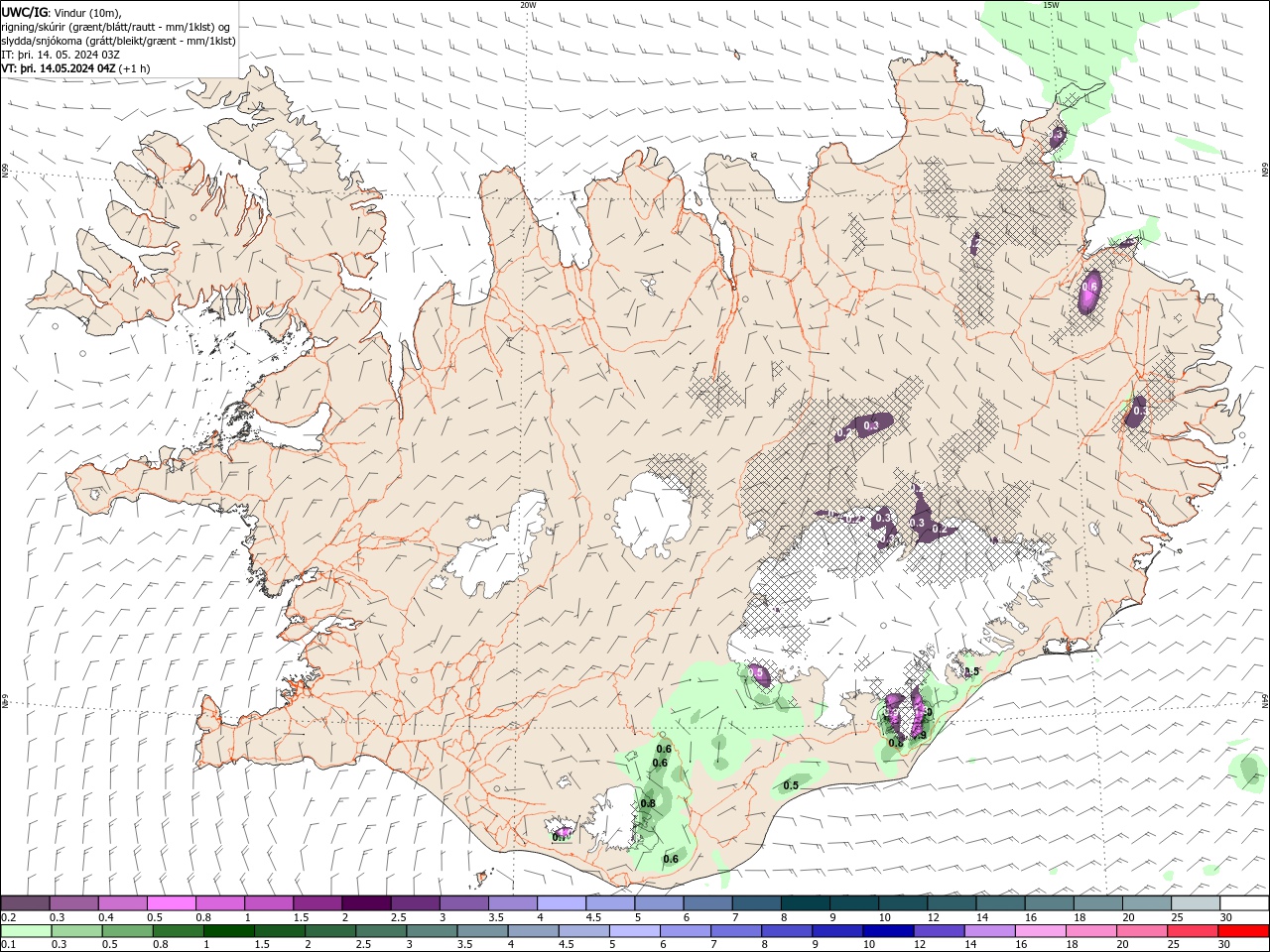
Task: Select the royal blue 8 rain swatch
Action: pos(786,931)
